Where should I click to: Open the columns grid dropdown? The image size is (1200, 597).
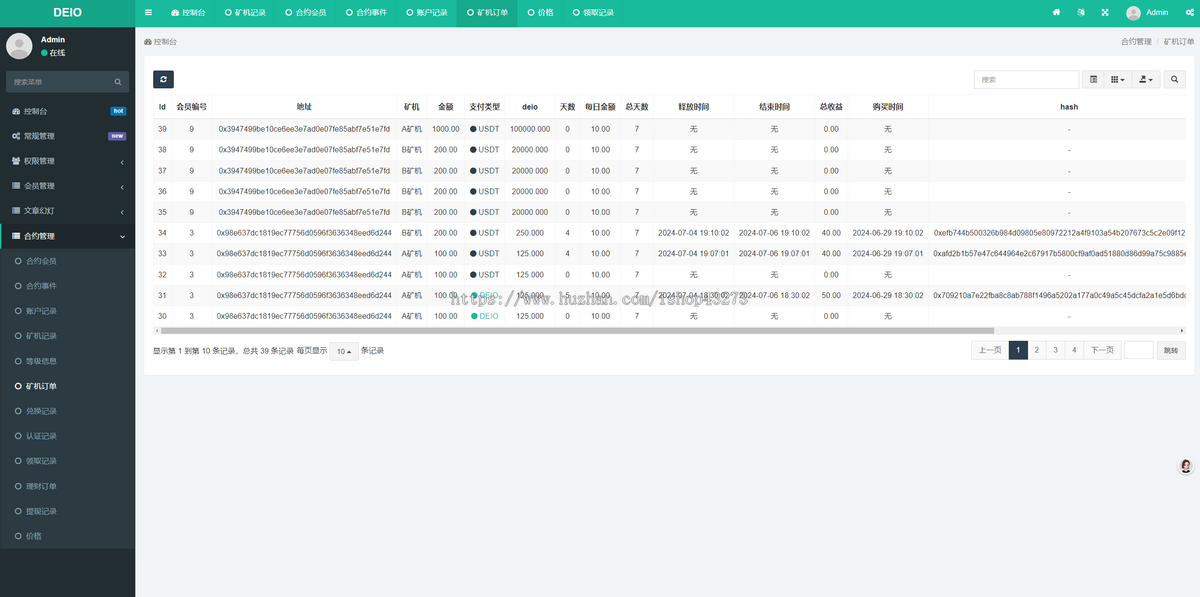[x=1118, y=79]
